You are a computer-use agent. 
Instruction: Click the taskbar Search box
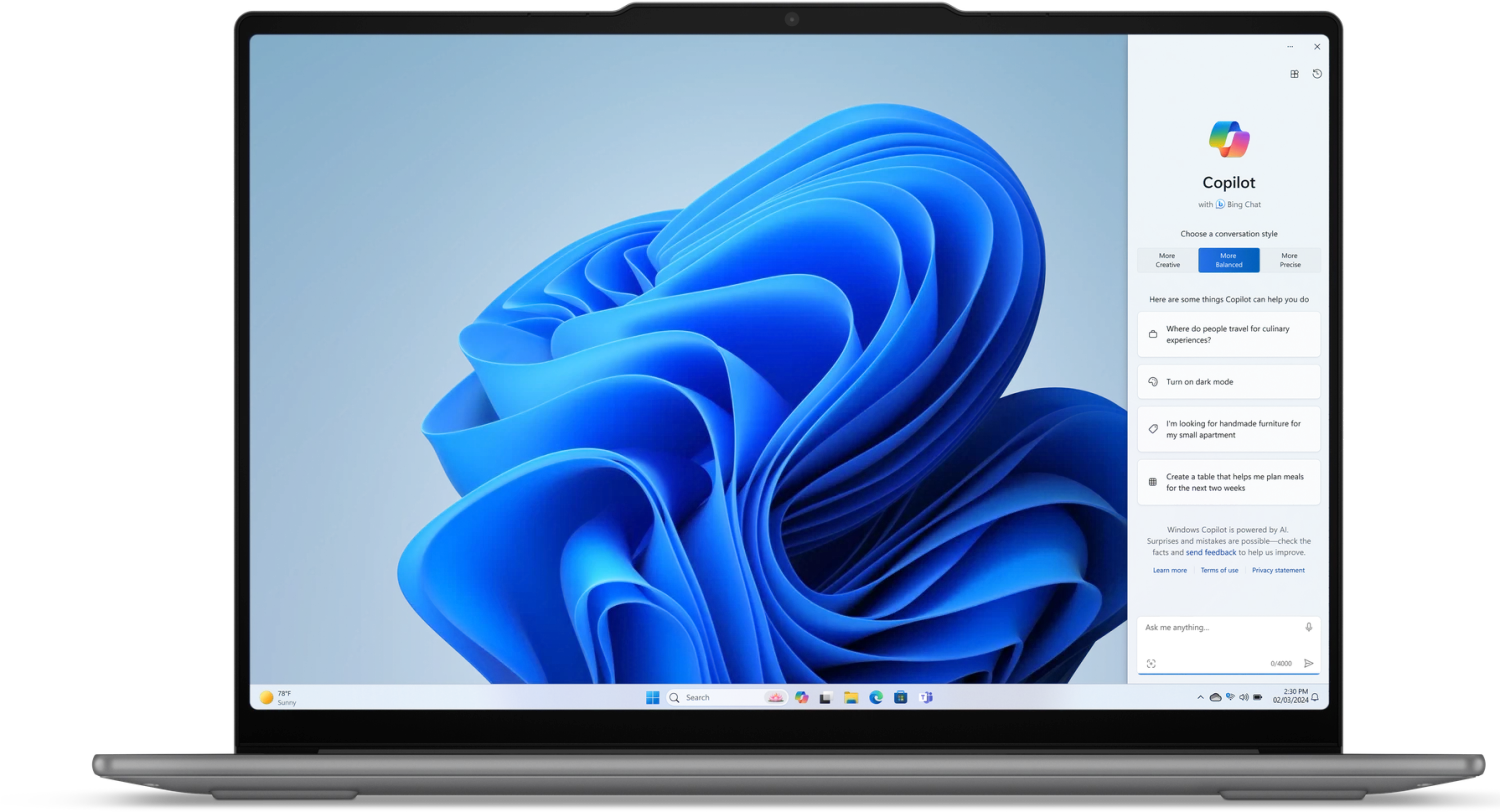[698, 697]
